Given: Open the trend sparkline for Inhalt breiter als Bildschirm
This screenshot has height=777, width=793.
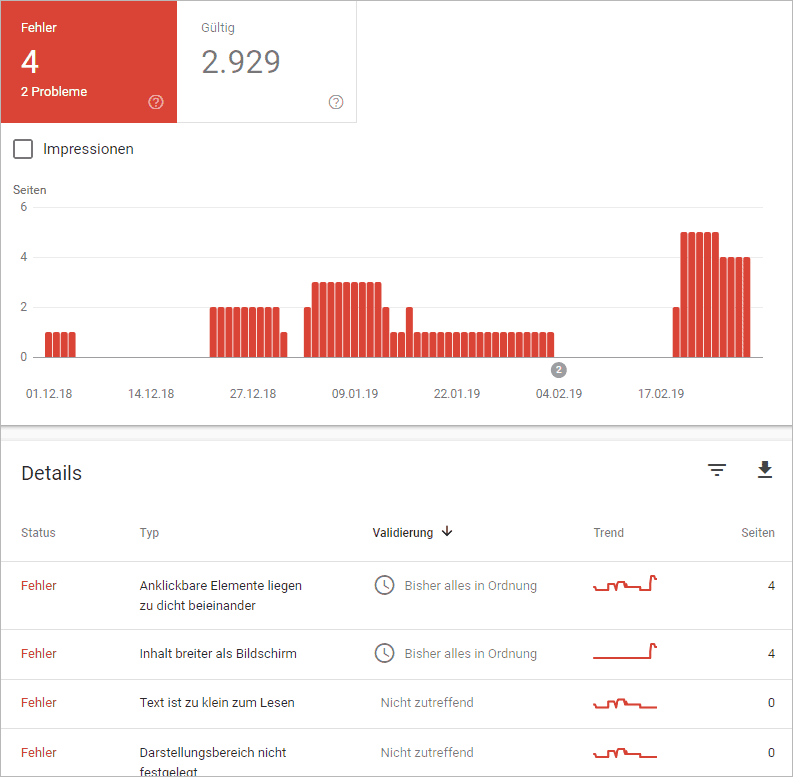Looking at the screenshot, I should 625,652.
